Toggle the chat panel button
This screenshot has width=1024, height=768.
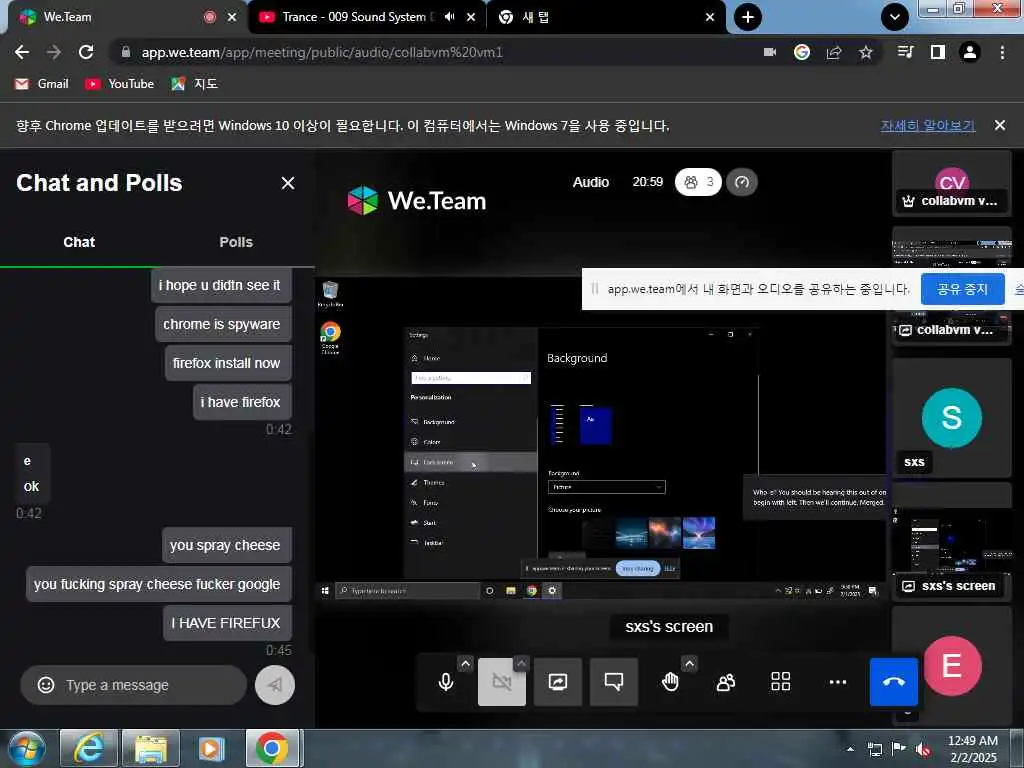point(614,682)
